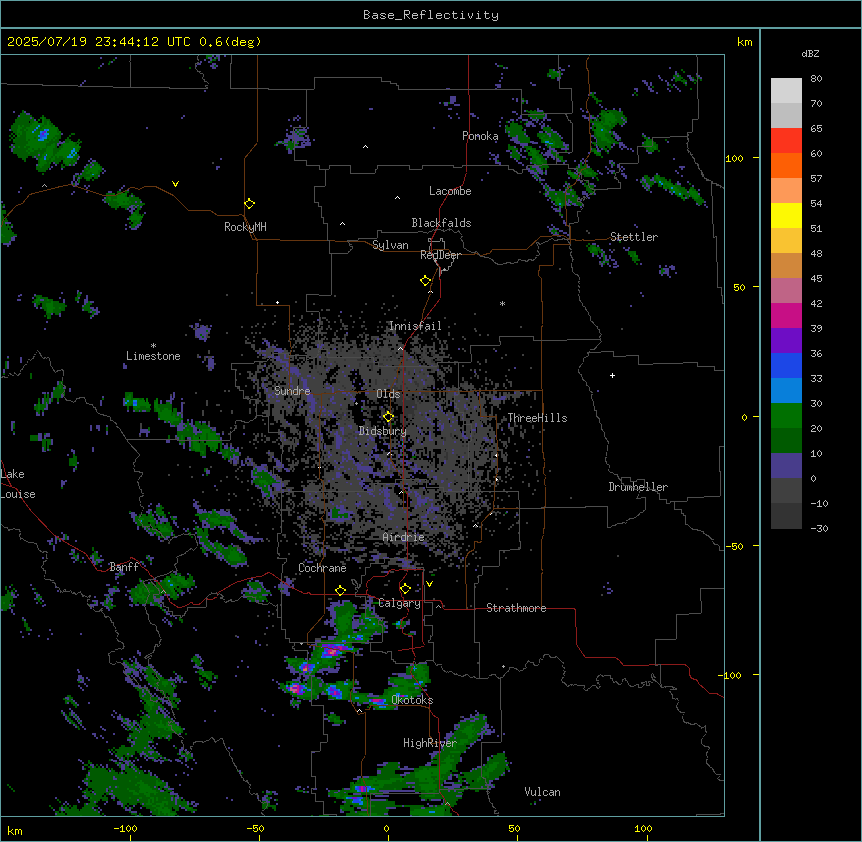Click the Cochrane town label
Screen dimensions: 862x842
(322, 568)
